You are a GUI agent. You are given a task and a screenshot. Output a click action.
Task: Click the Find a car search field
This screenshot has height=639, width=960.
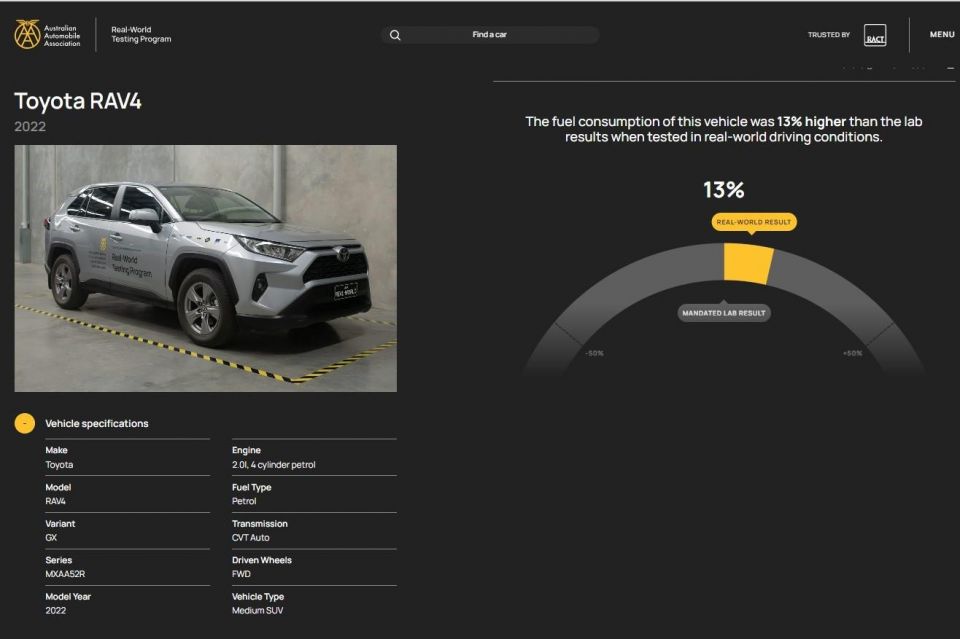[489, 35]
